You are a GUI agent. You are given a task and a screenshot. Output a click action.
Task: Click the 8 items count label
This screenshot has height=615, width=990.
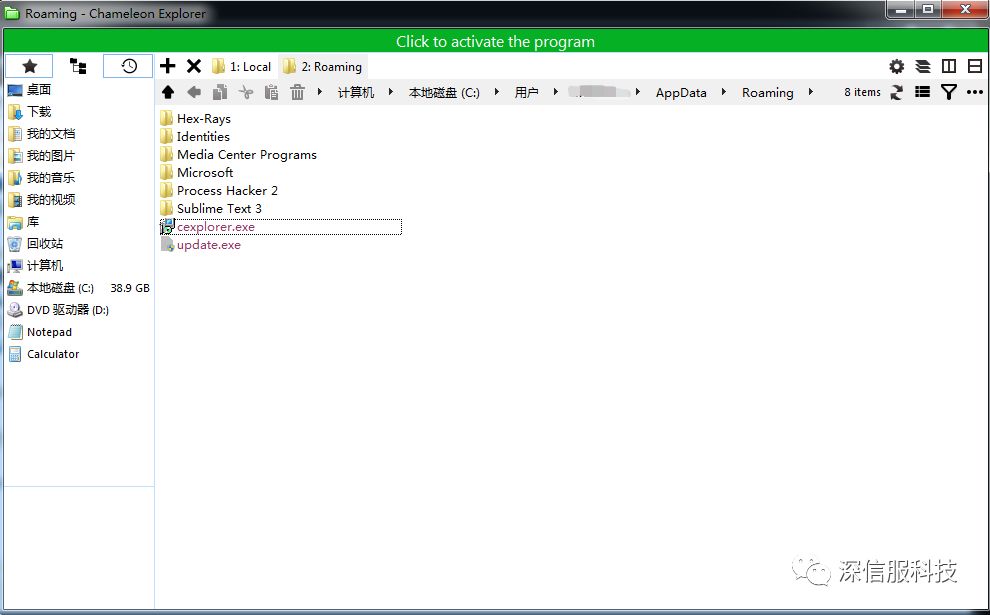click(x=862, y=92)
